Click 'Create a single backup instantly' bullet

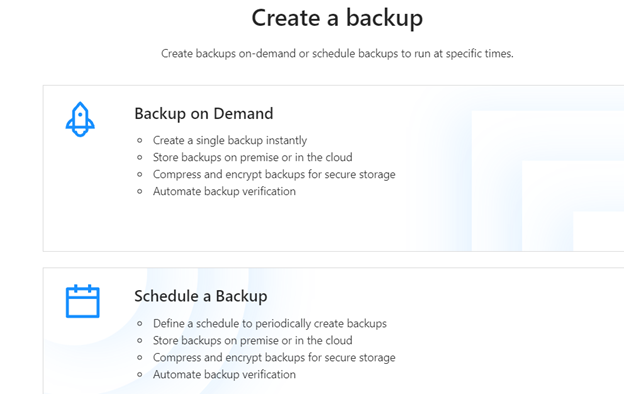point(230,140)
